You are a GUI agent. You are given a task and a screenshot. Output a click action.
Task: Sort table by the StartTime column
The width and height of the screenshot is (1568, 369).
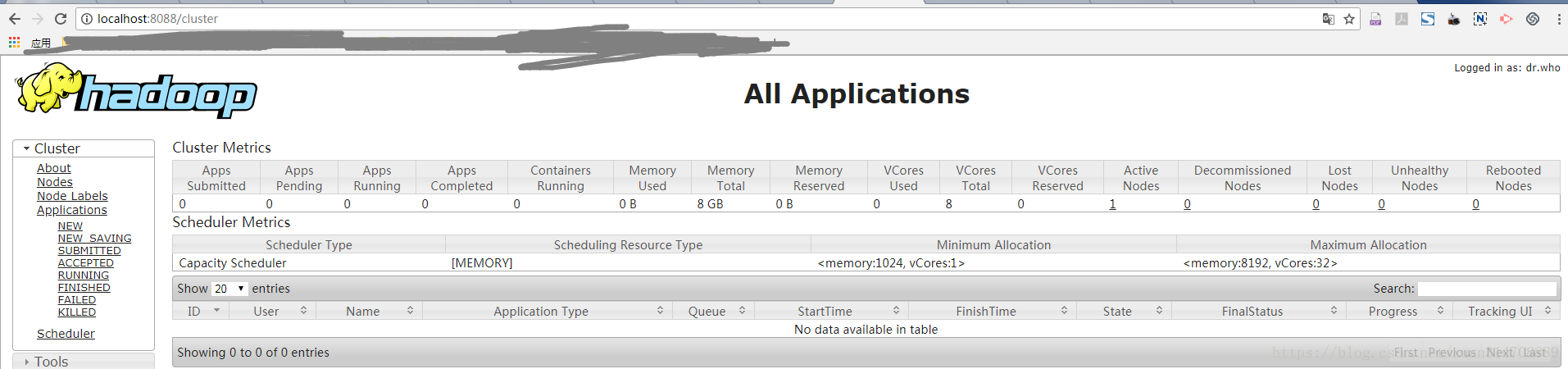(832, 311)
